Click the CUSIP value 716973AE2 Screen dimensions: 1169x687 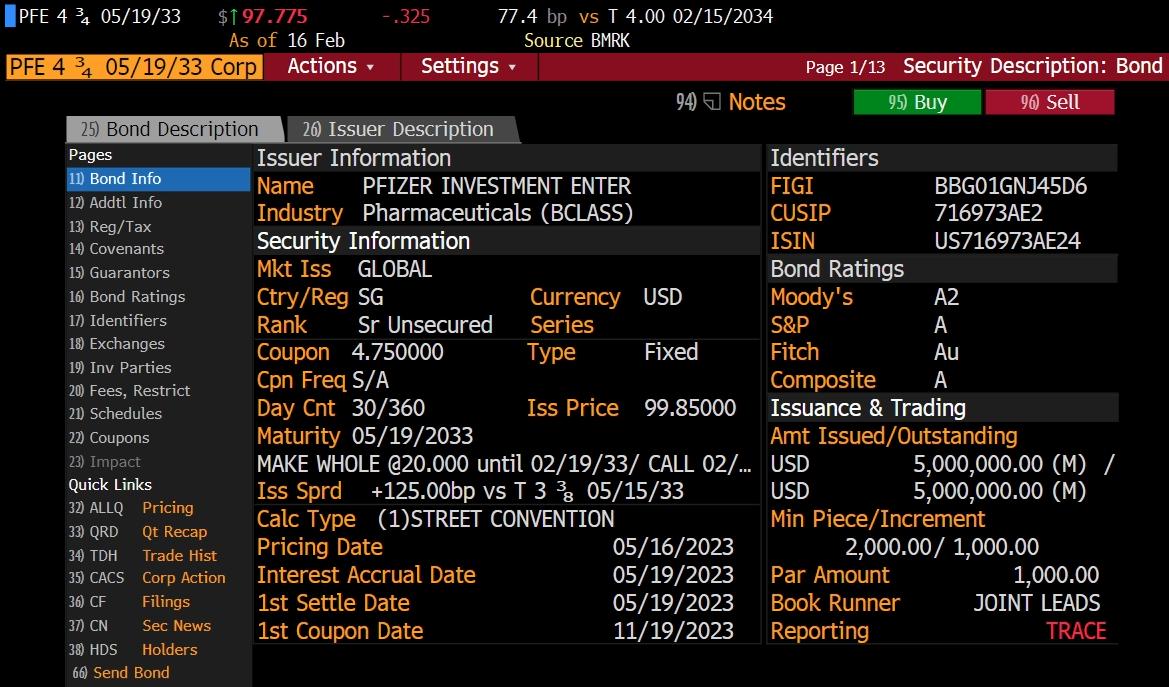click(x=988, y=213)
